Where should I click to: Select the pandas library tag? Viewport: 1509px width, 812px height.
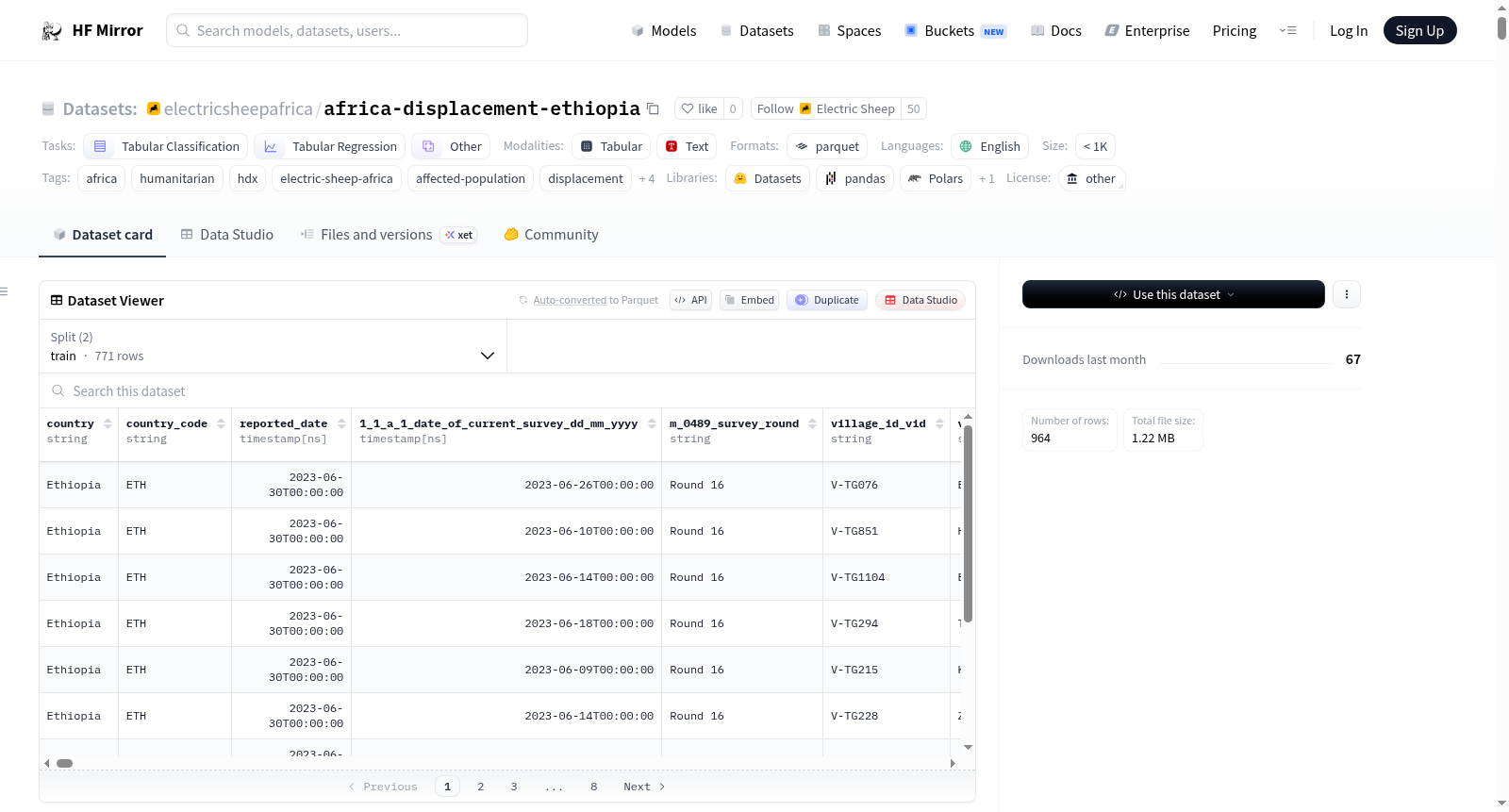[855, 178]
